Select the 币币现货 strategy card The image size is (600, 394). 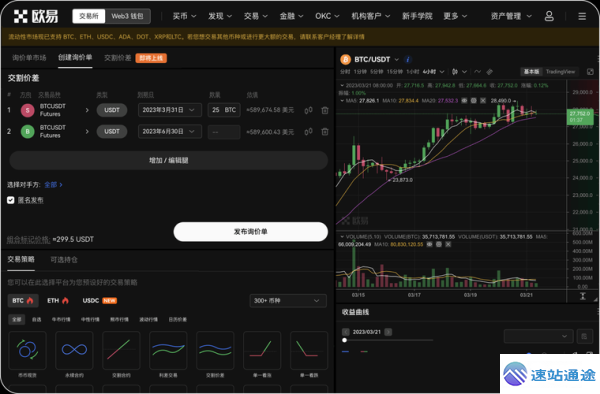click(x=27, y=350)
